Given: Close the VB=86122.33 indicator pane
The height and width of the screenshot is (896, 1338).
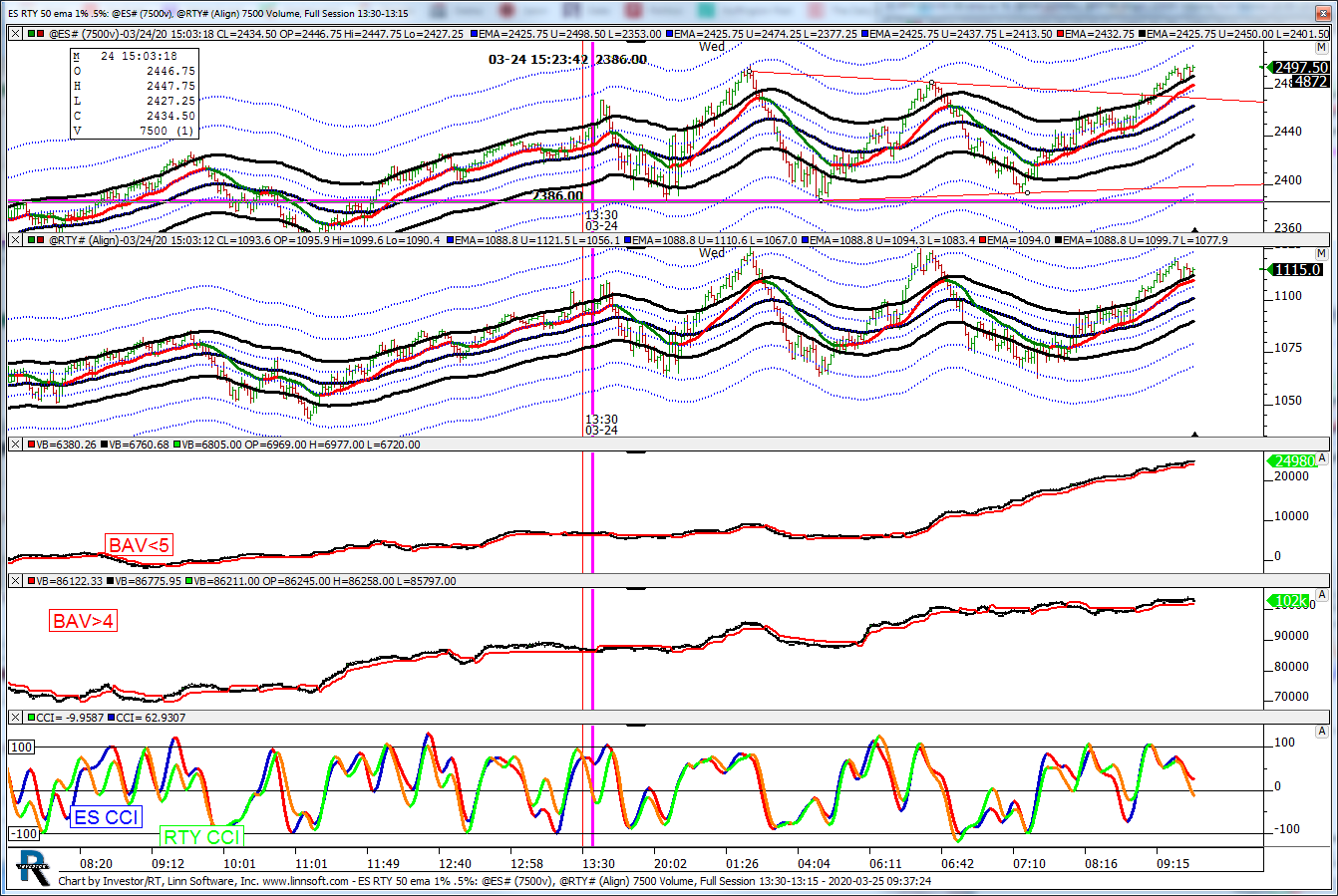Looking at the screenshot, I should pos(15,580).
